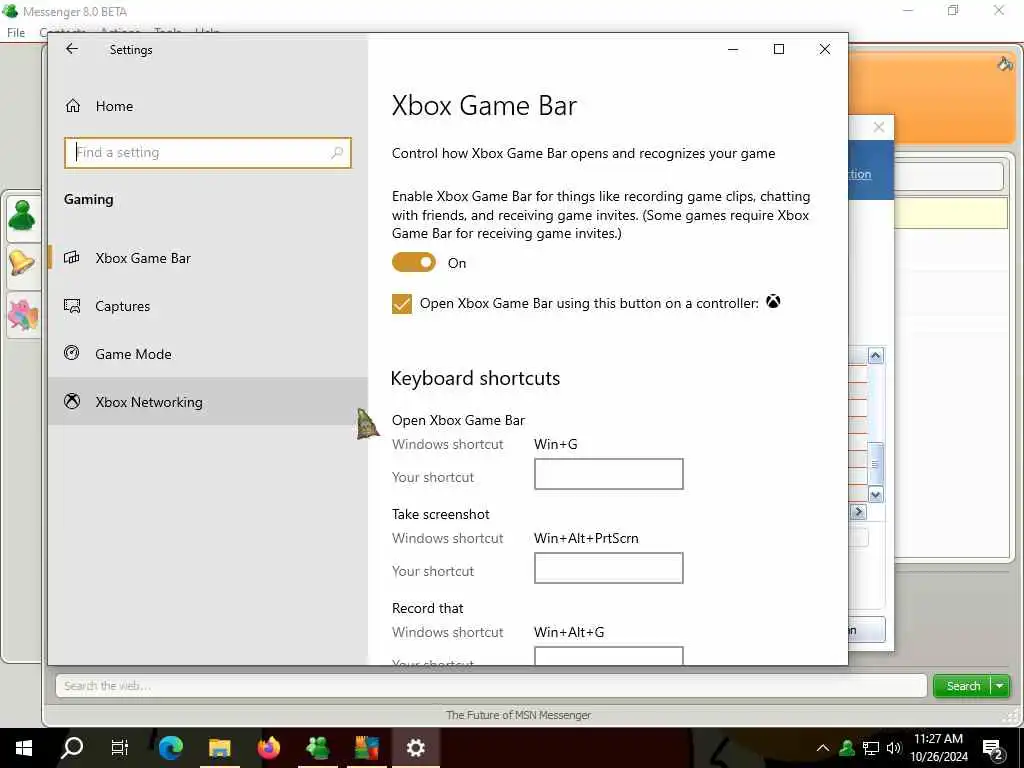The image size is (1024, 768).
Task: Switch to Messenger app on taskbar
Action: coord(317,748)
